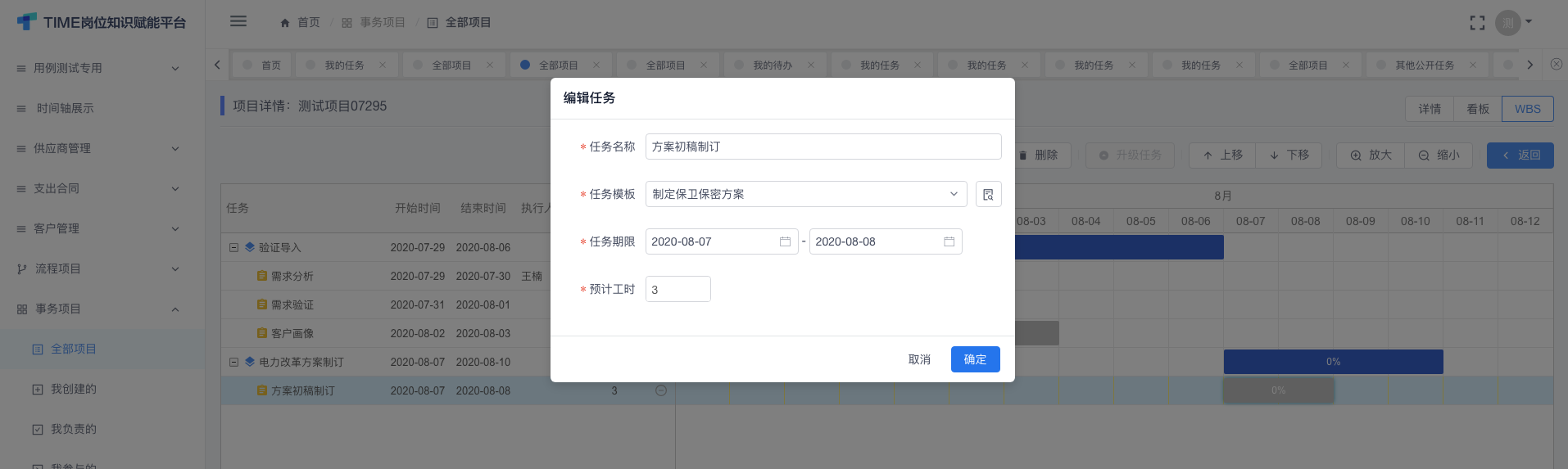Viewport: 1568px width, 469px height.
Task: Click the 删除 button
Action: coord(1040,155)
